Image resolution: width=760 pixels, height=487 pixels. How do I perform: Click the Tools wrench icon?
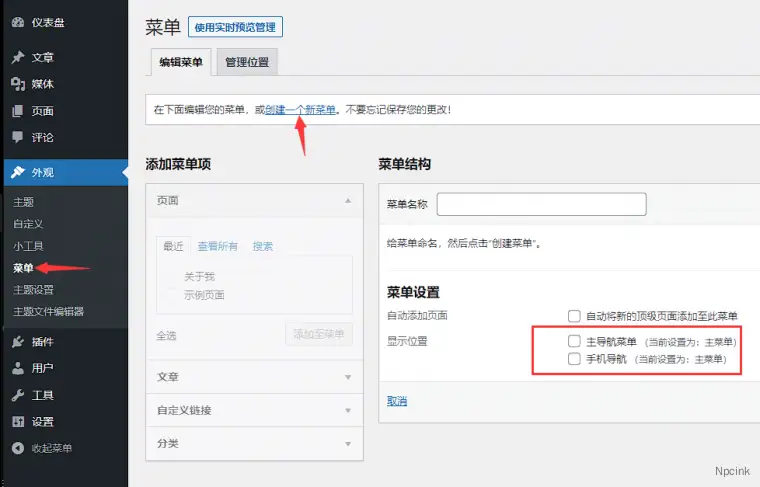[x=18, y=395]
